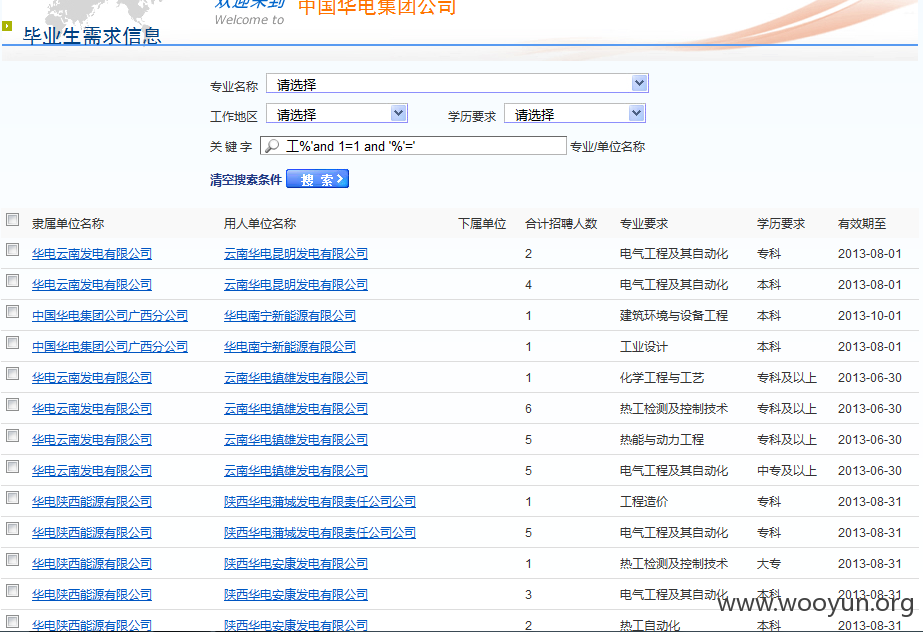Check the 热工检测及控制技术 专科及以上 row
The image size is (923, 632).
click(x=12, y=405)
